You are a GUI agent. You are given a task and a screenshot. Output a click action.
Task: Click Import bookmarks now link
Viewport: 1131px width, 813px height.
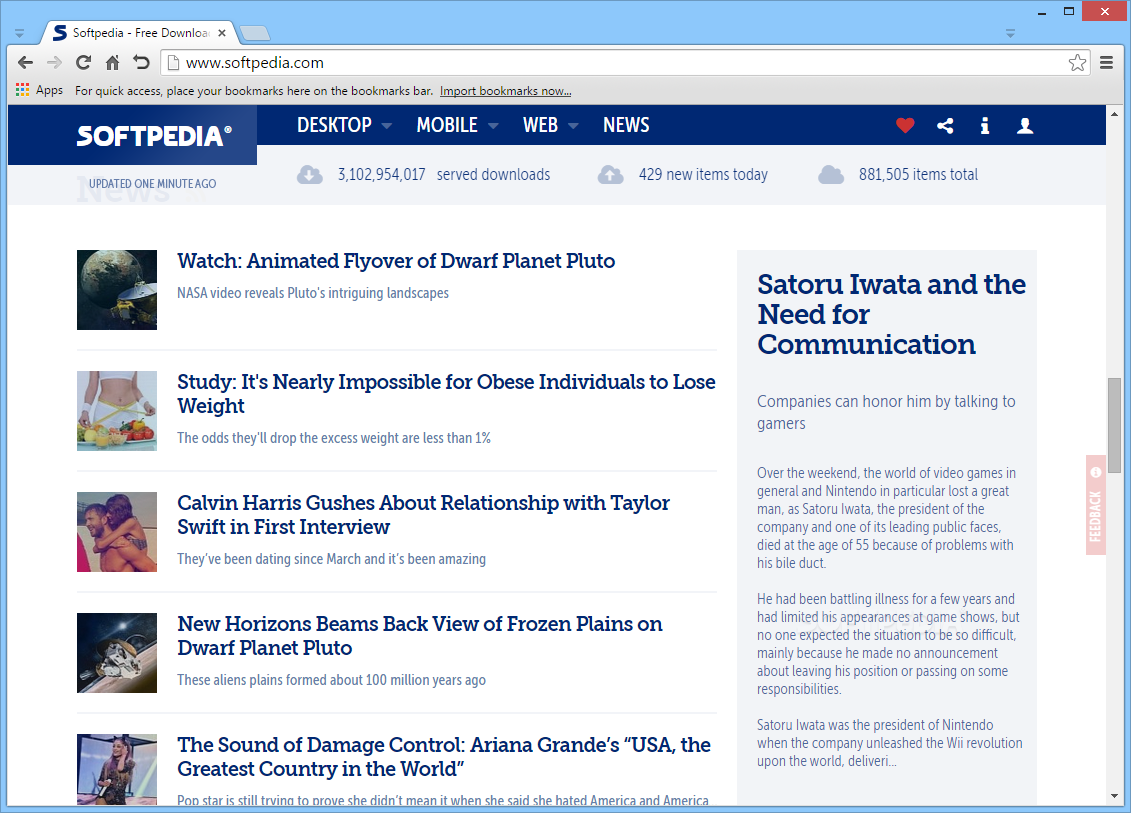506,91
